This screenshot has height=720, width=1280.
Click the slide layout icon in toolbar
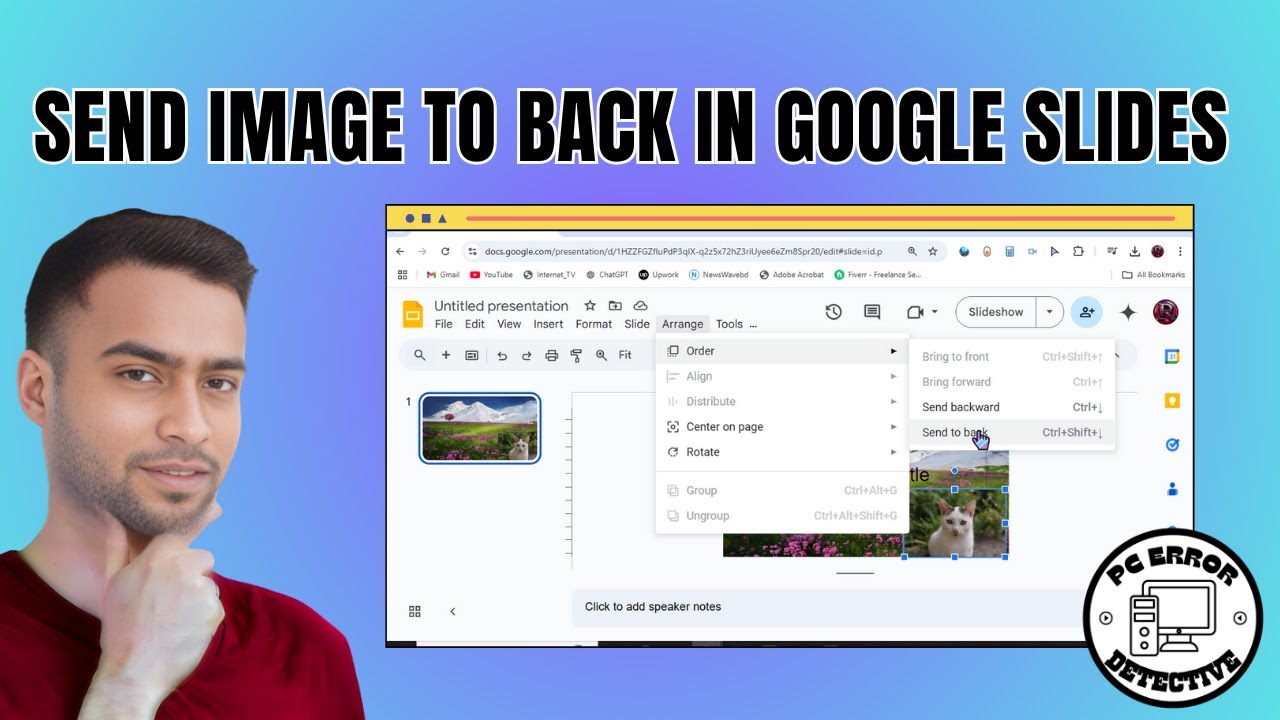tap(471, 355)
